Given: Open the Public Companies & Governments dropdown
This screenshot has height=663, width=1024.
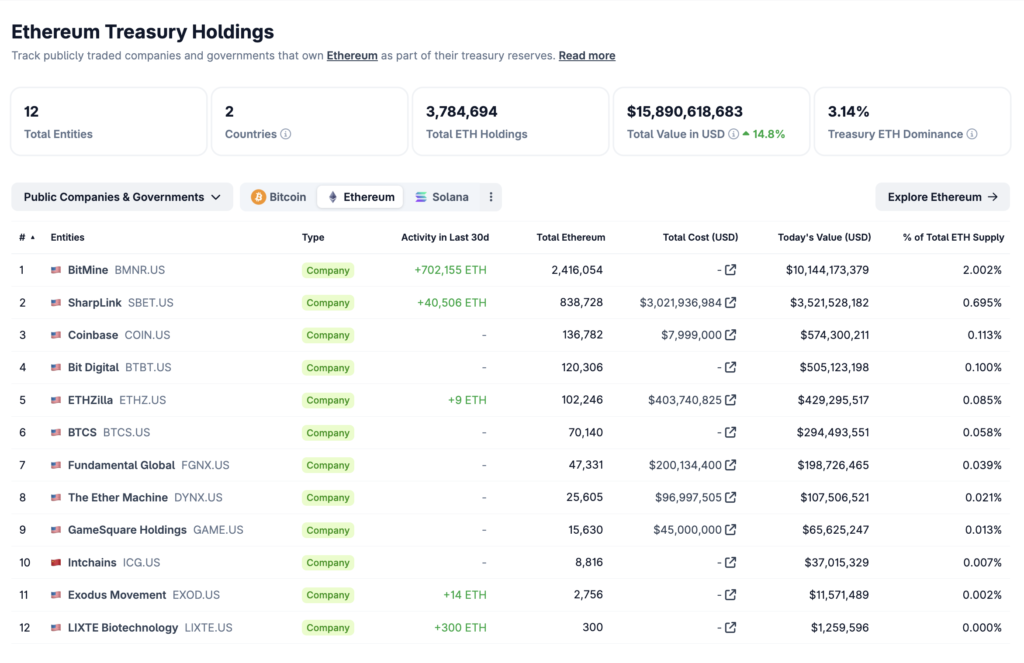Looking at the screenshot, I should click(x=122, y=197).
